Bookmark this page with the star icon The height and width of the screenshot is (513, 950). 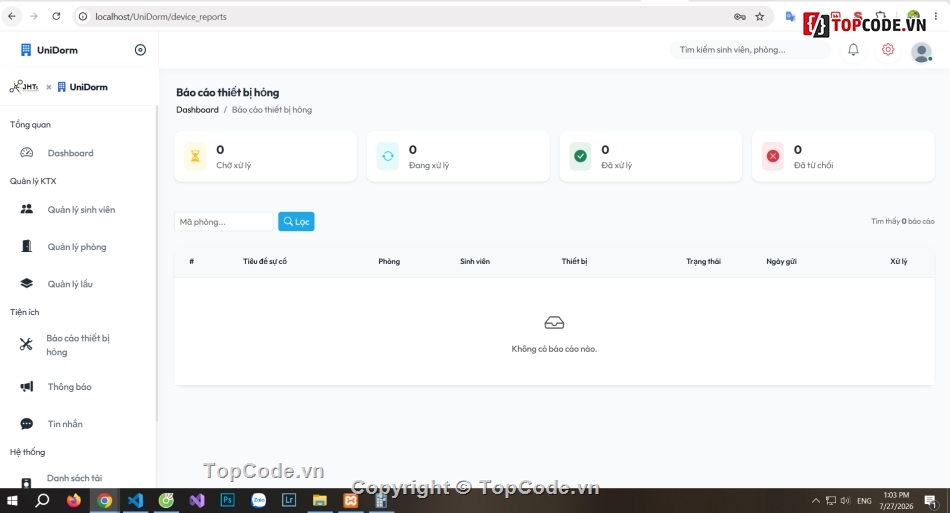[x=760, y=16]
